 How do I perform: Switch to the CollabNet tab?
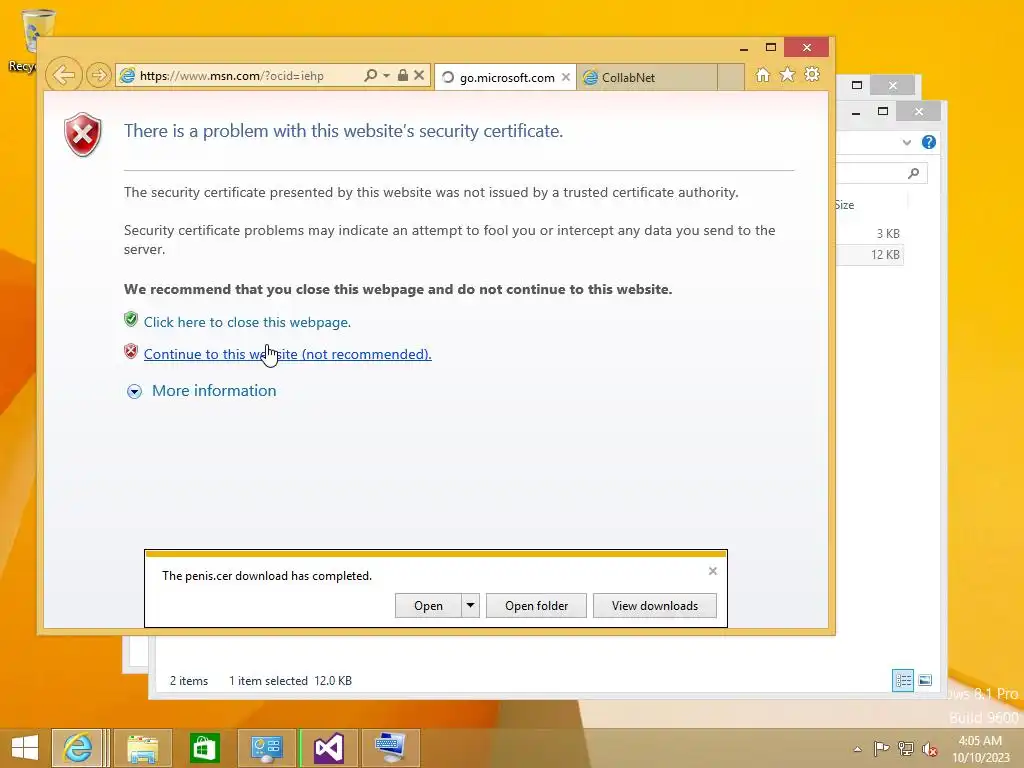point(647,77)
